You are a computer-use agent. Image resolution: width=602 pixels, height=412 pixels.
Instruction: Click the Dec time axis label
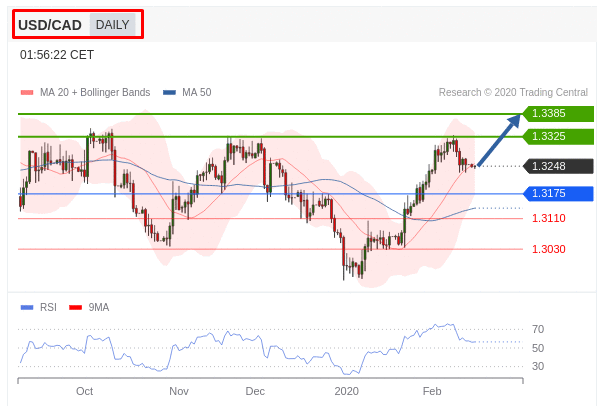(255, 391)
